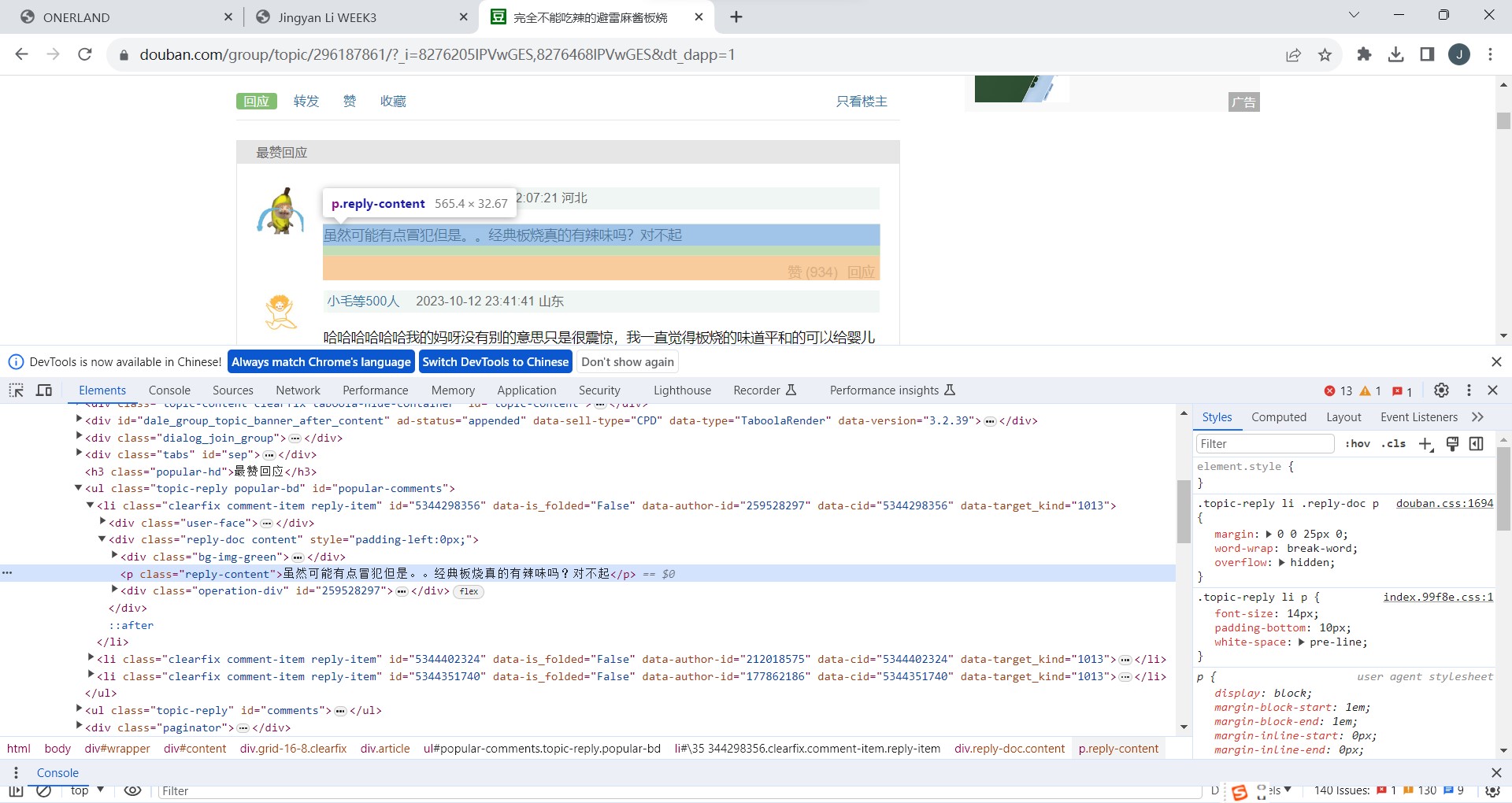Open DevTools settings gear

(1441, 390)
